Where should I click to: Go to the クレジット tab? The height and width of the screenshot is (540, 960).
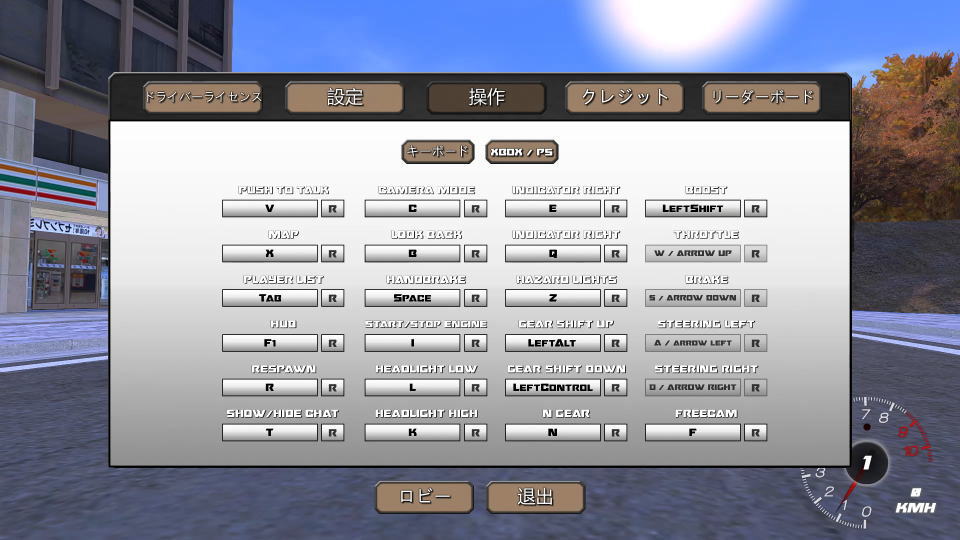coord(625,97)
